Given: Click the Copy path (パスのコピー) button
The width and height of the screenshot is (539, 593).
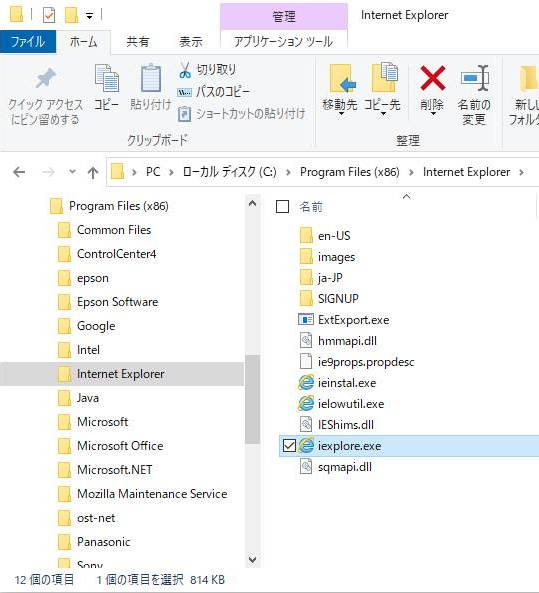Looking at the screenshot, I should 213,92.
